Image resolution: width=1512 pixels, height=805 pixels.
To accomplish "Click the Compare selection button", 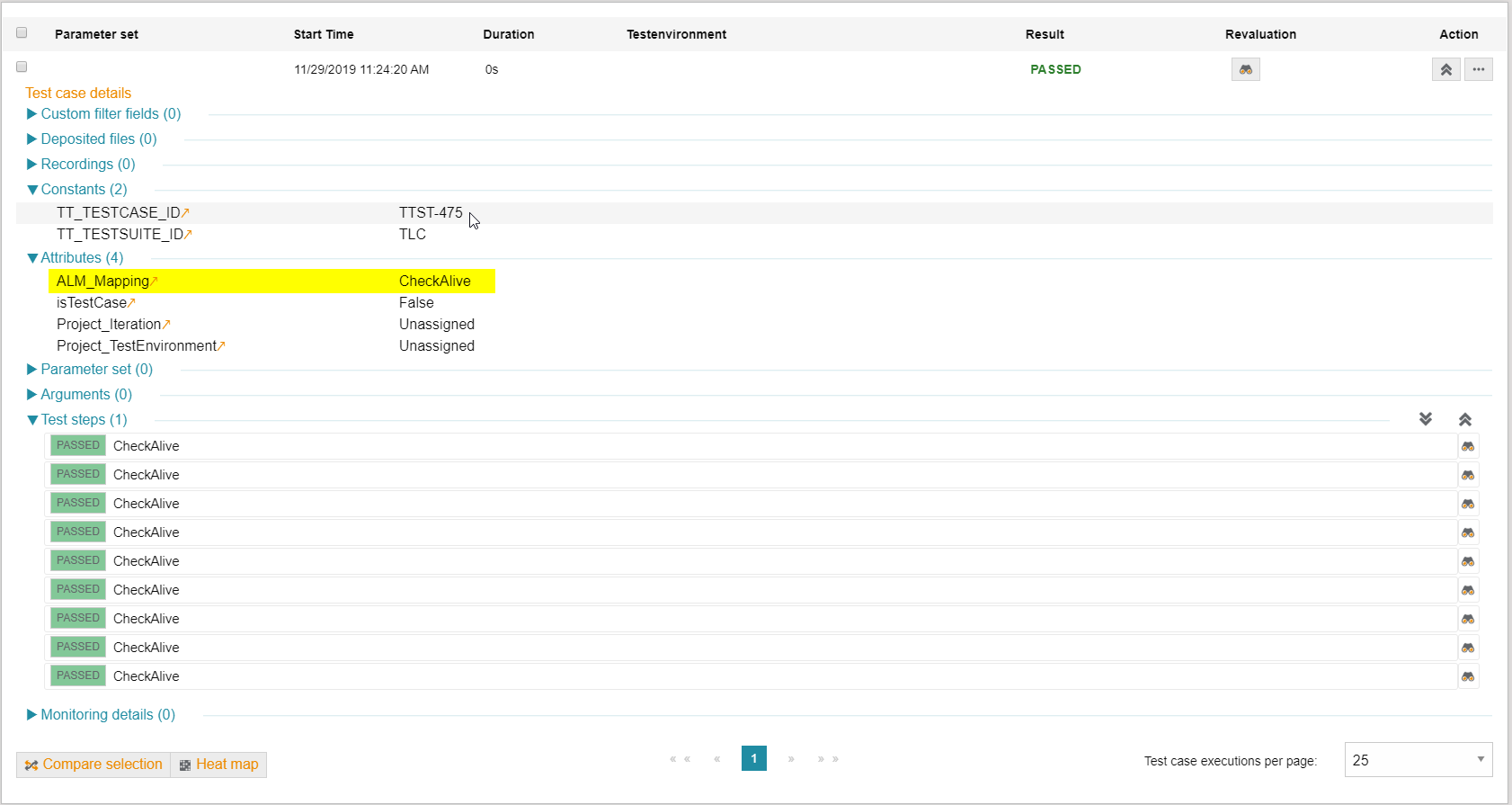I will pyautogui.click(x=93, y=765).
